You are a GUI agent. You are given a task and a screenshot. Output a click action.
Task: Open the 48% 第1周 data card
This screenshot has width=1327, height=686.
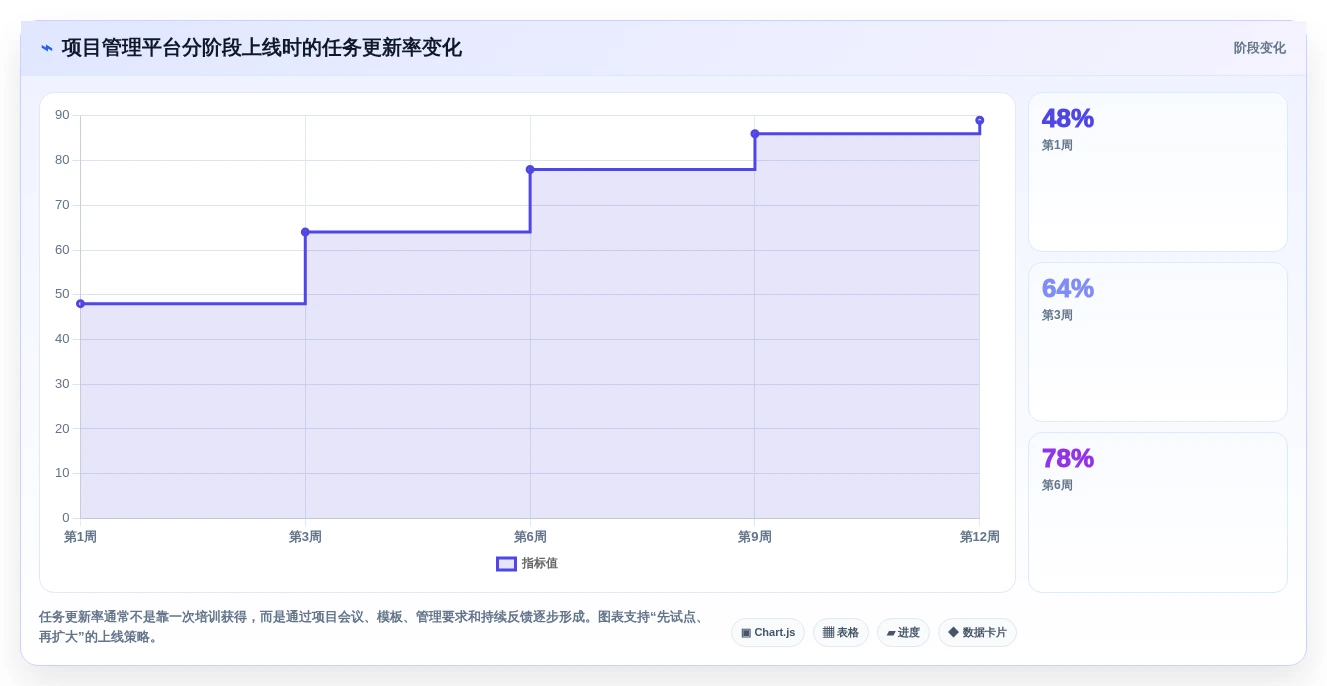(x=1158, y=172)
